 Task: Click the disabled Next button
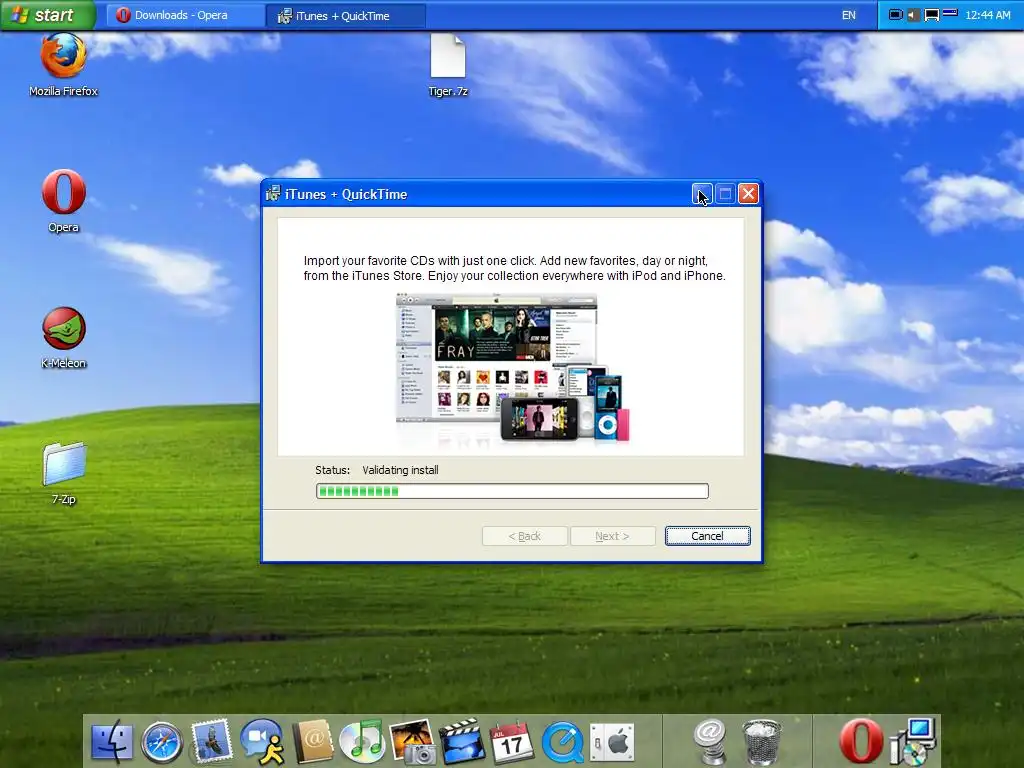613,536
